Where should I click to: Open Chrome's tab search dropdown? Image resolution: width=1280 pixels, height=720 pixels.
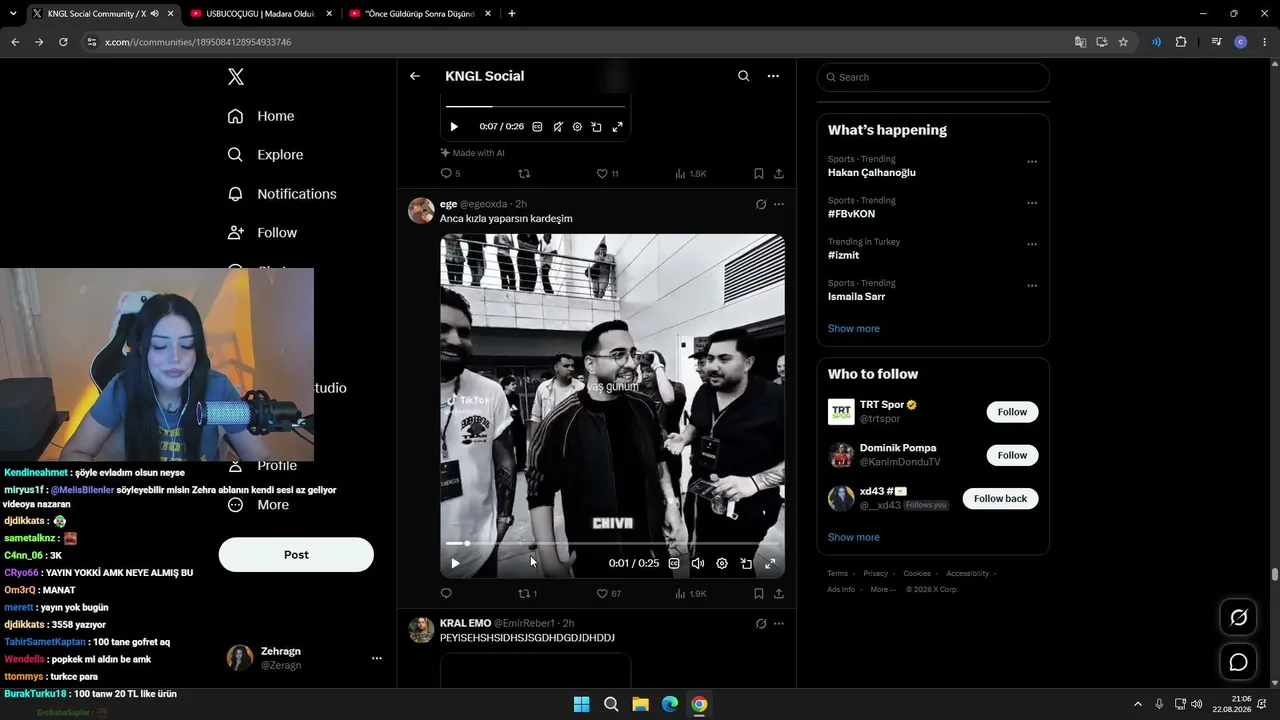[13, 14]
